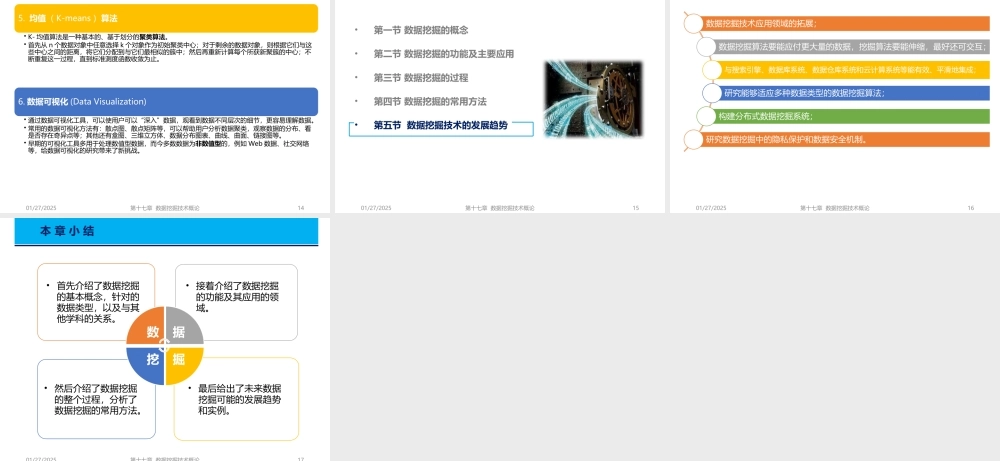
Task: Select the K-means algorithm slide thumbnail numbered 14
Action: (x=165, y=106)
